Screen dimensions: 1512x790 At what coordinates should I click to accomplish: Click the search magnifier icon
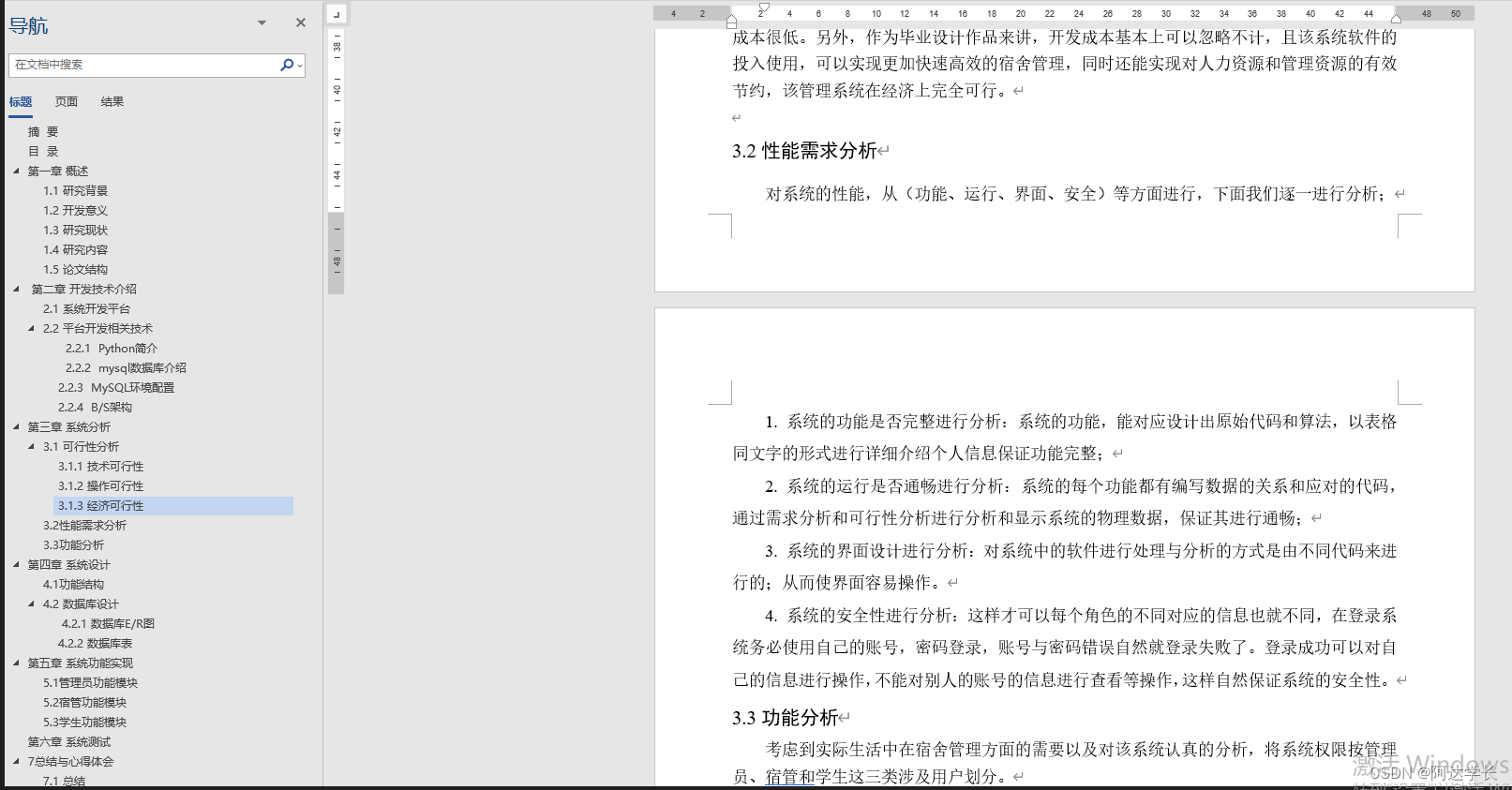click(x=287, y=65)
